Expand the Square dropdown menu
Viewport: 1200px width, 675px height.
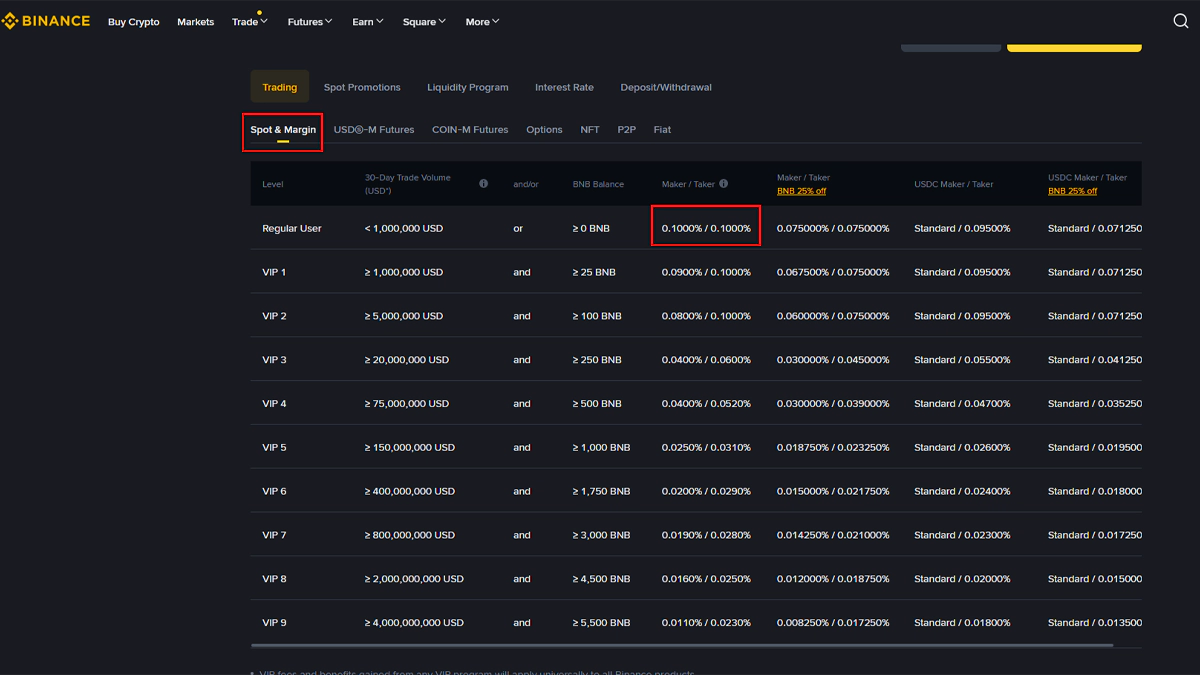pos(424,22)
